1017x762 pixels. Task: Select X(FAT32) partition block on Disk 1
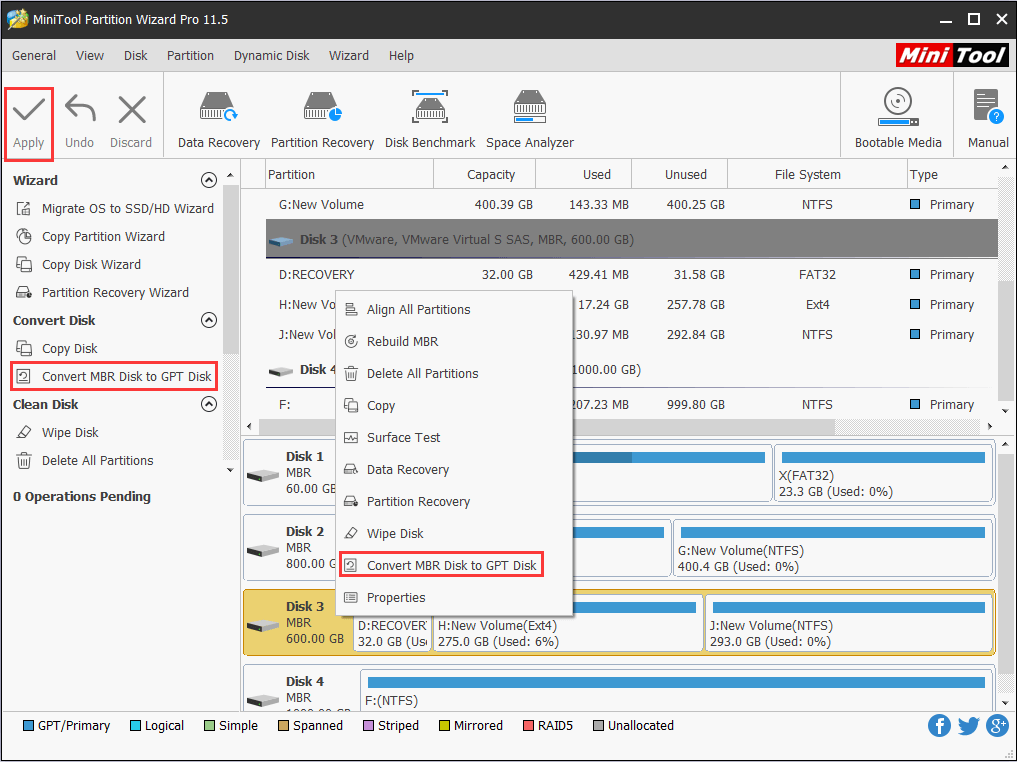(883, 474)
